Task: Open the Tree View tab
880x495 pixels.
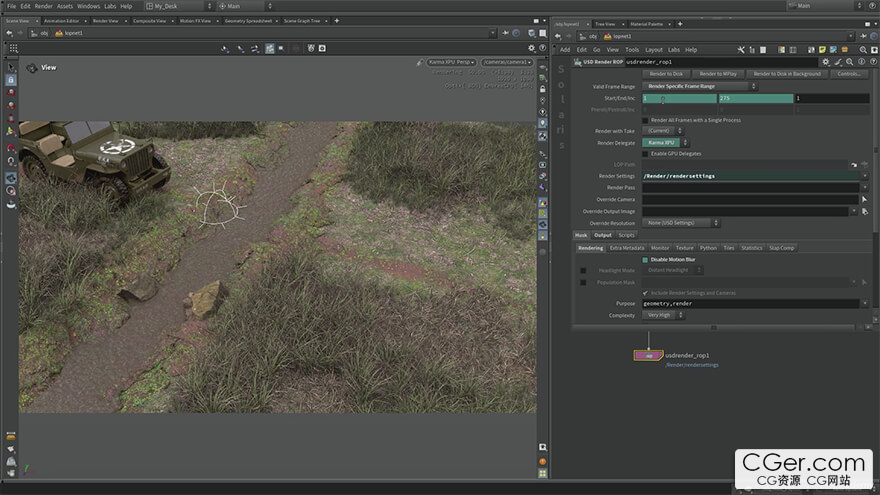Action: [605, 24]
